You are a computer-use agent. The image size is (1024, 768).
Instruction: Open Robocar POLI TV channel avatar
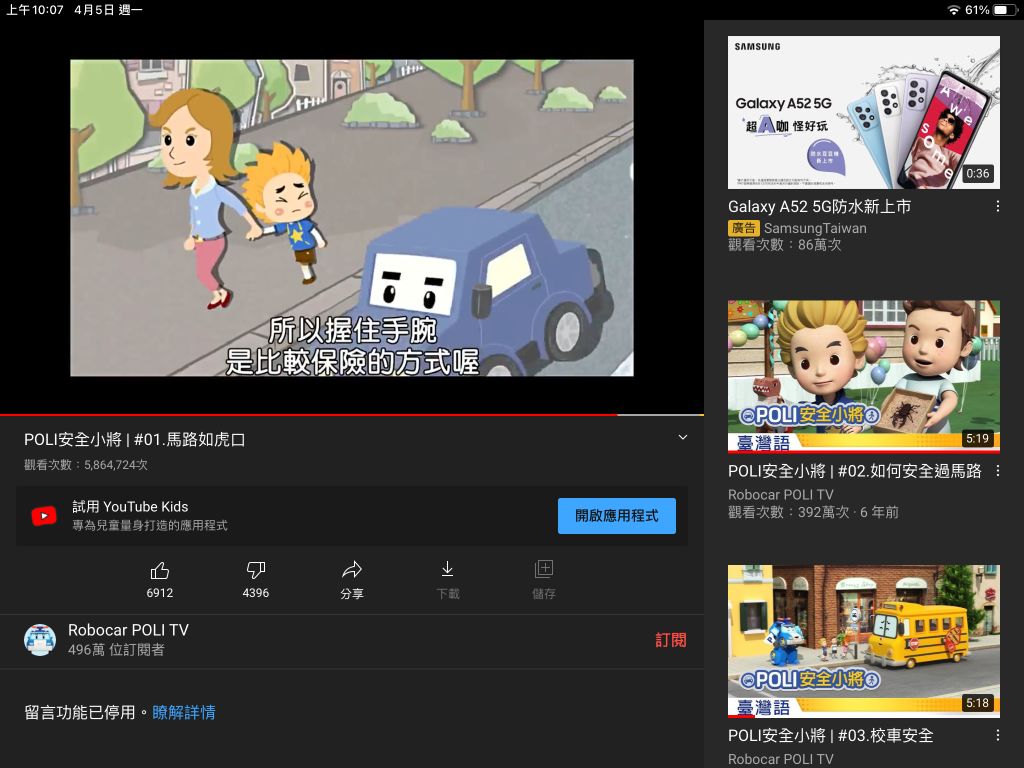pyautogui.click(x=40, y=640)
